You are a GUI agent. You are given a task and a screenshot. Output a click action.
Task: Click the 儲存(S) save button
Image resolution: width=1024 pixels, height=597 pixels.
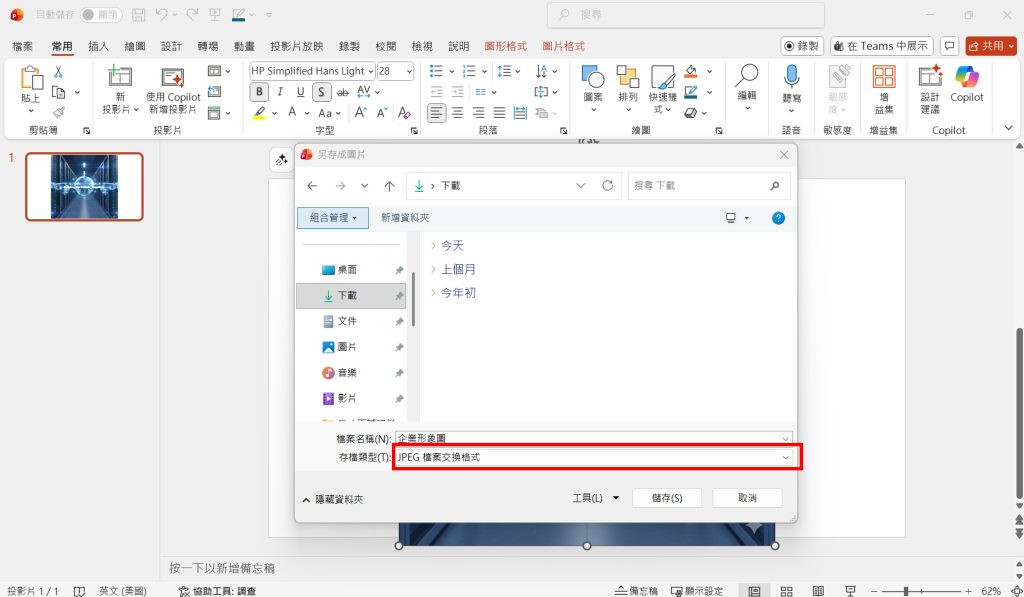(x=666, y=497)
